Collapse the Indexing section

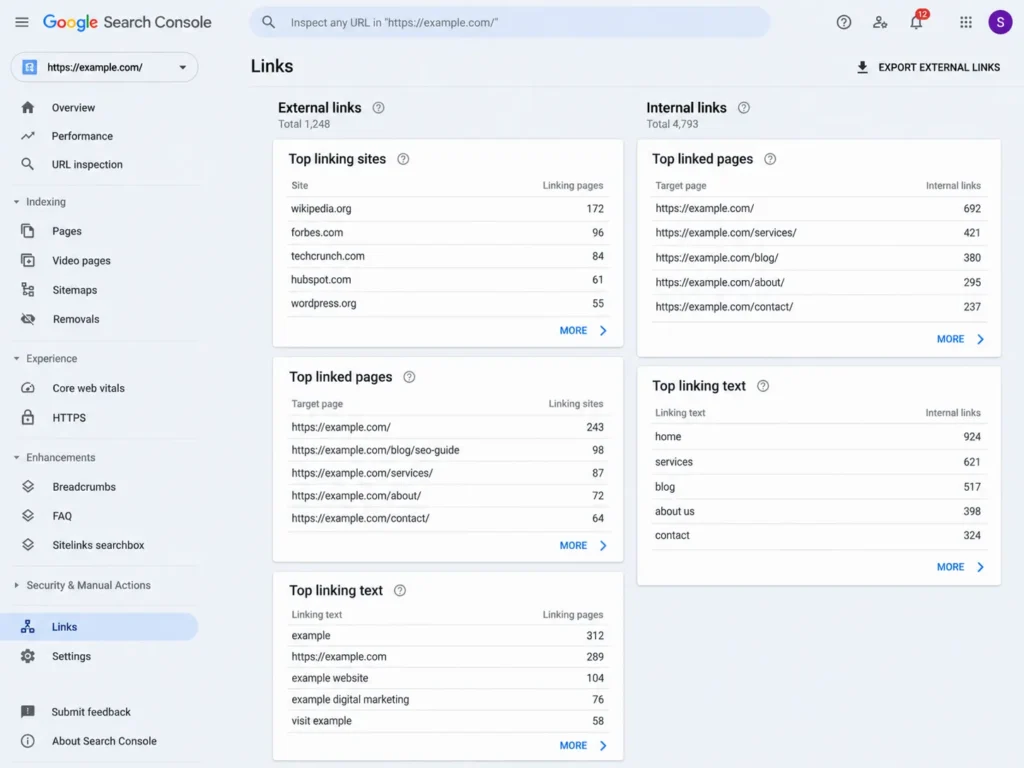(16, 202)
